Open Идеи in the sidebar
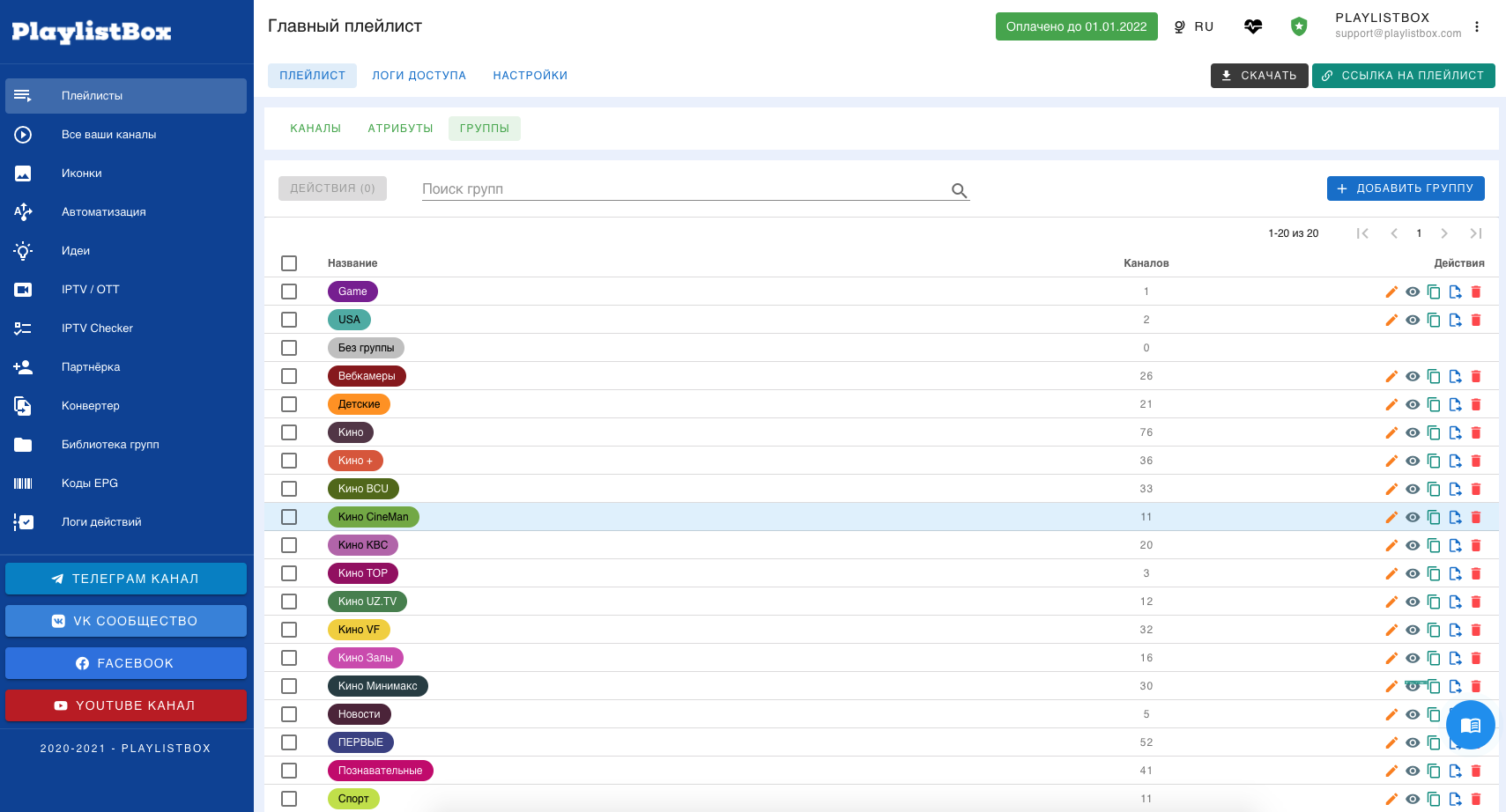This screenshot has height=812, width=1506. coord(126,251)
